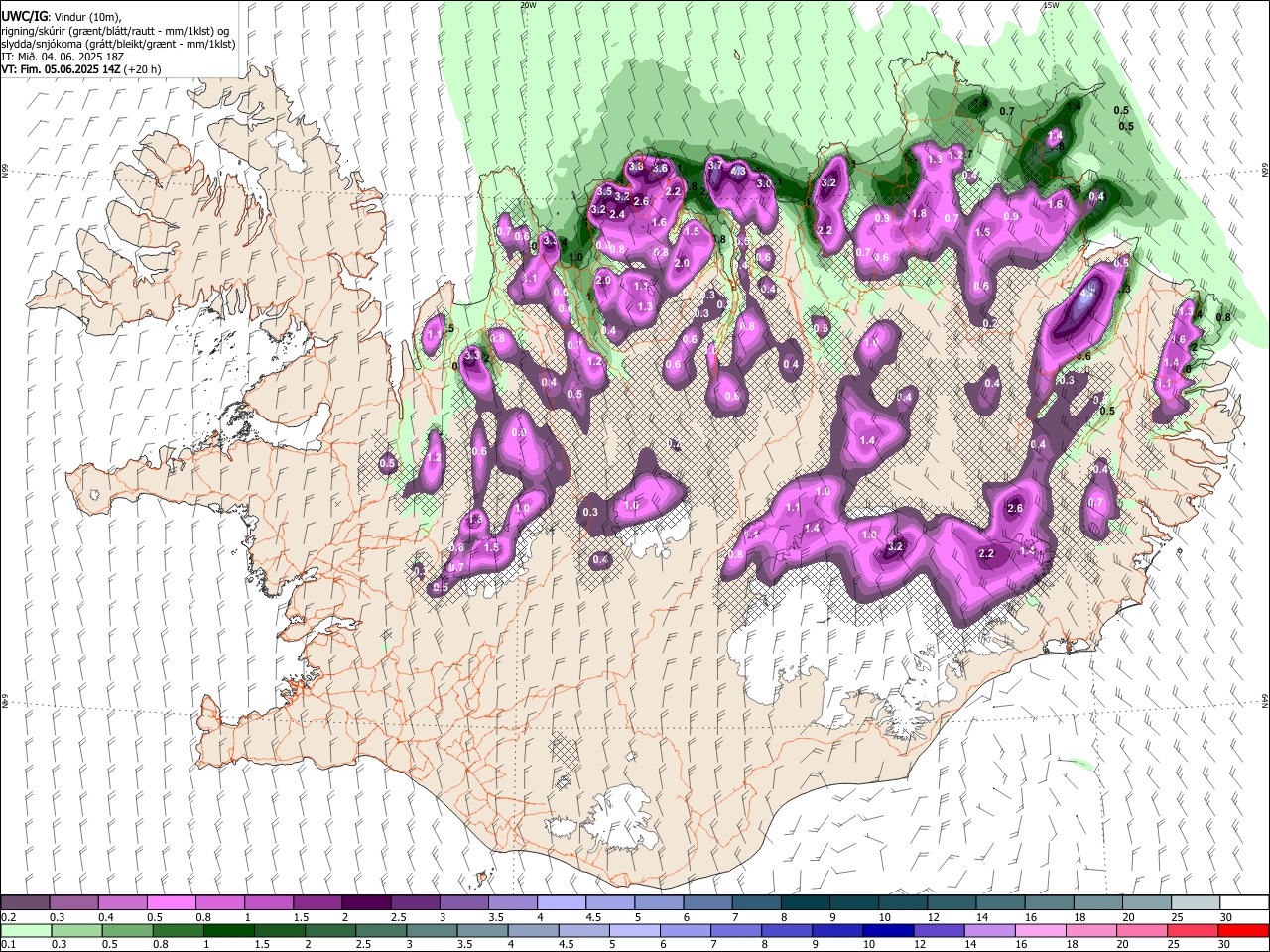Select the "slydda/snjókoma (grátt/bleikt/grænt - mm/1klst)" legend line
The height and width of the screenshot is (952, 1270).
[x=119, y=44]
